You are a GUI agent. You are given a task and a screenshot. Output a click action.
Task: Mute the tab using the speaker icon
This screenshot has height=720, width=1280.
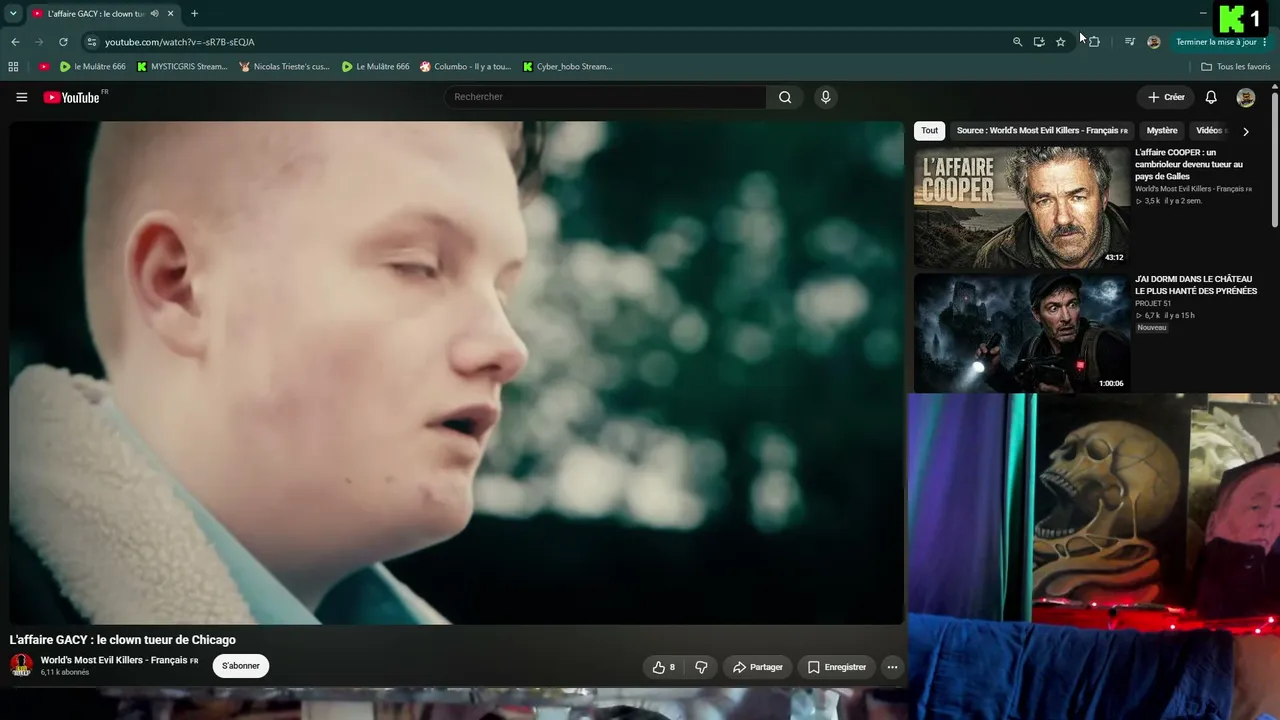pyautogui.click(x=154, y=14)
